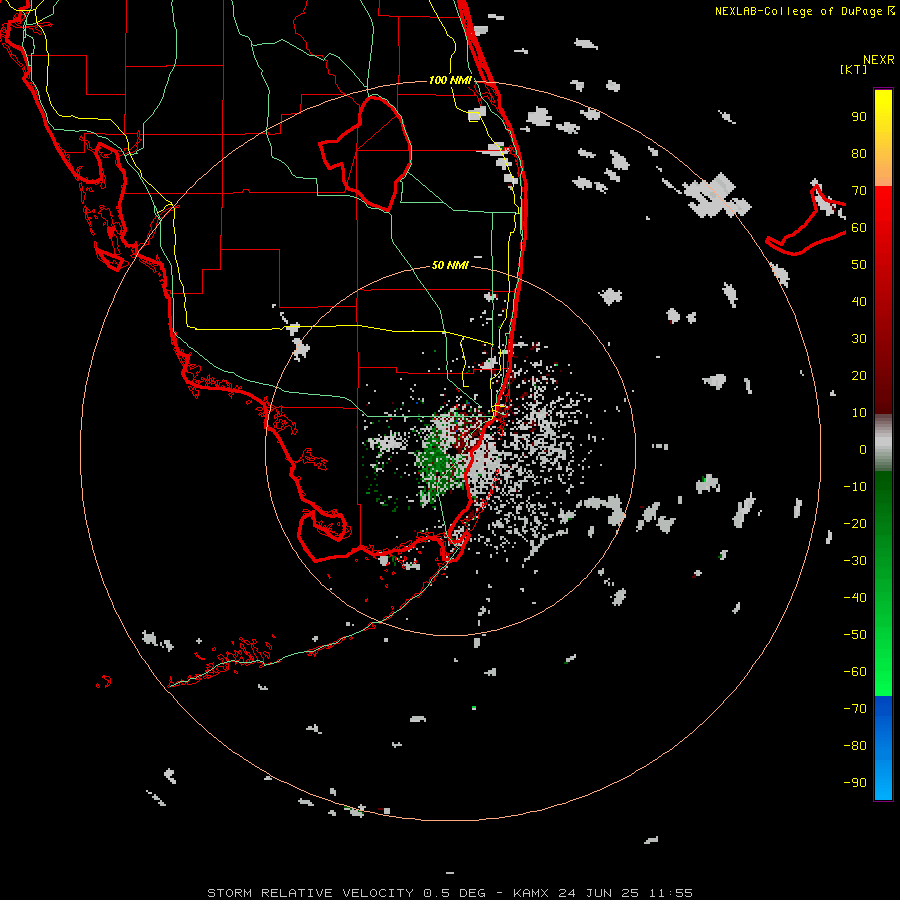Image resolution: width=900 pixels, height=900 pixels.
Task: Click the 50 value on velocity scale
Action: 859,265
